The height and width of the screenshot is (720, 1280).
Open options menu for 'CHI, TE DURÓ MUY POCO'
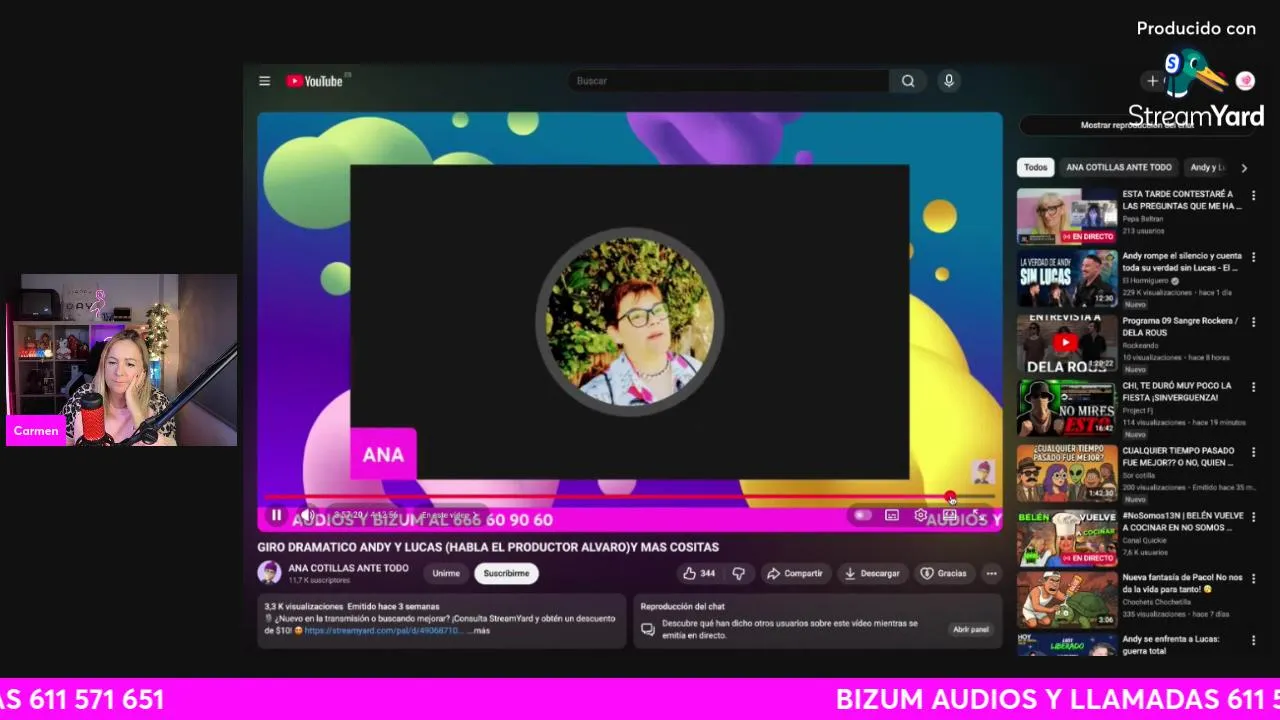pyautogui.click(x=1253, y=386)
